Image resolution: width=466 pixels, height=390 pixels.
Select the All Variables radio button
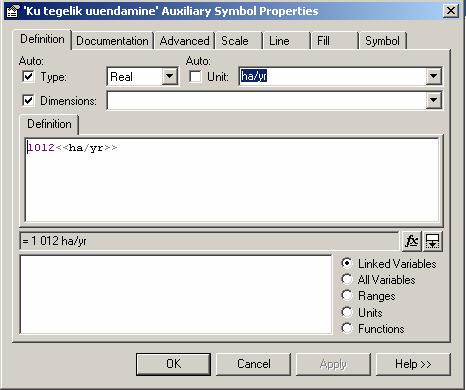click(x=347, y=279)
